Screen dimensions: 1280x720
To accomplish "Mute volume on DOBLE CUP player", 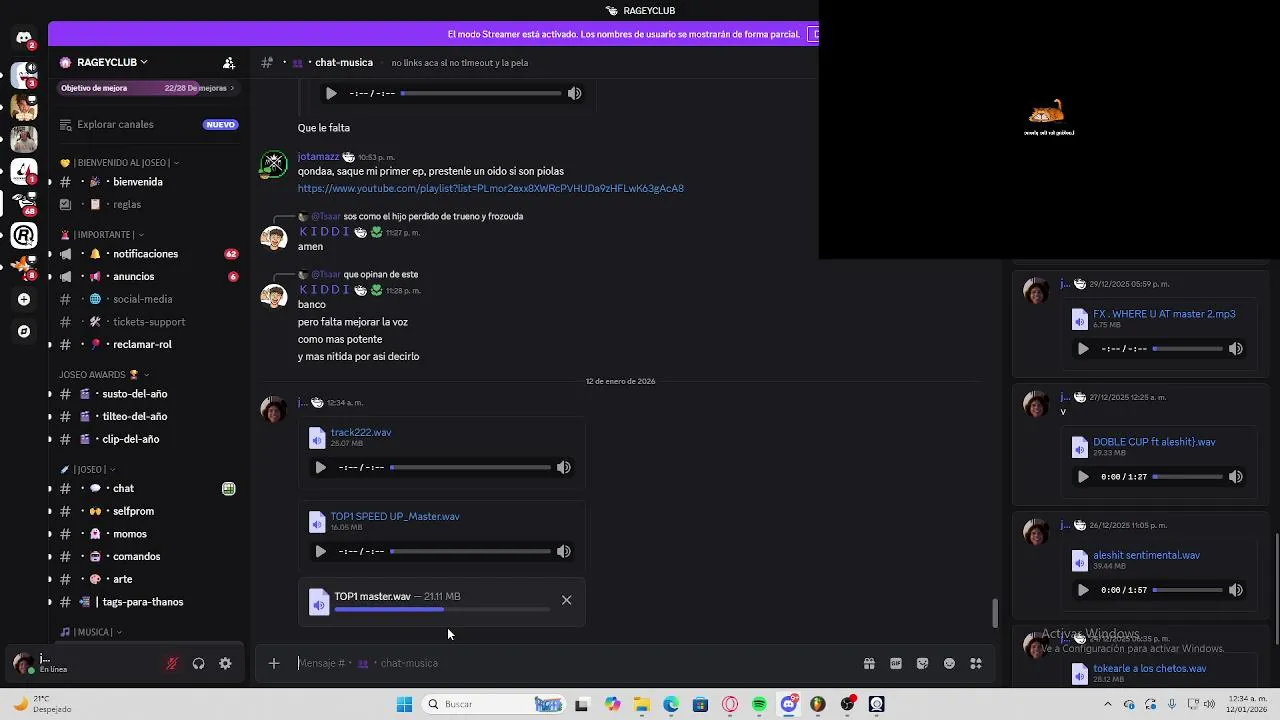I will coord(1236,477).
